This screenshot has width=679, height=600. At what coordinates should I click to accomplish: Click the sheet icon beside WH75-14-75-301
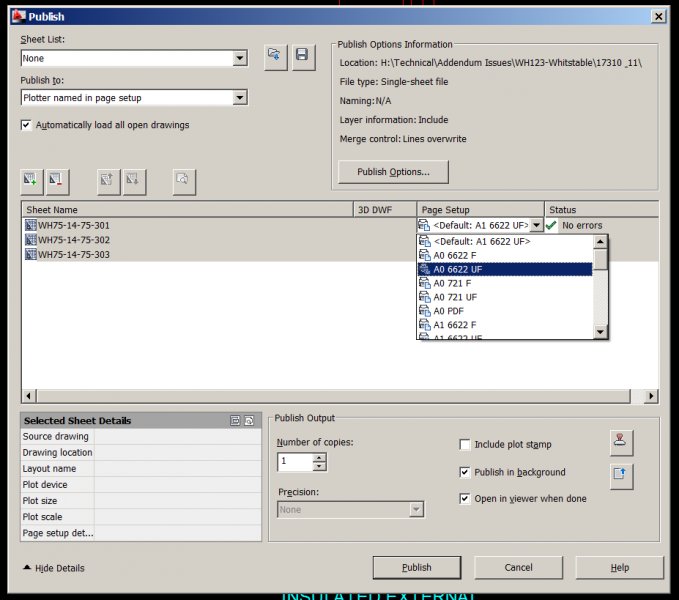(31, 225)
